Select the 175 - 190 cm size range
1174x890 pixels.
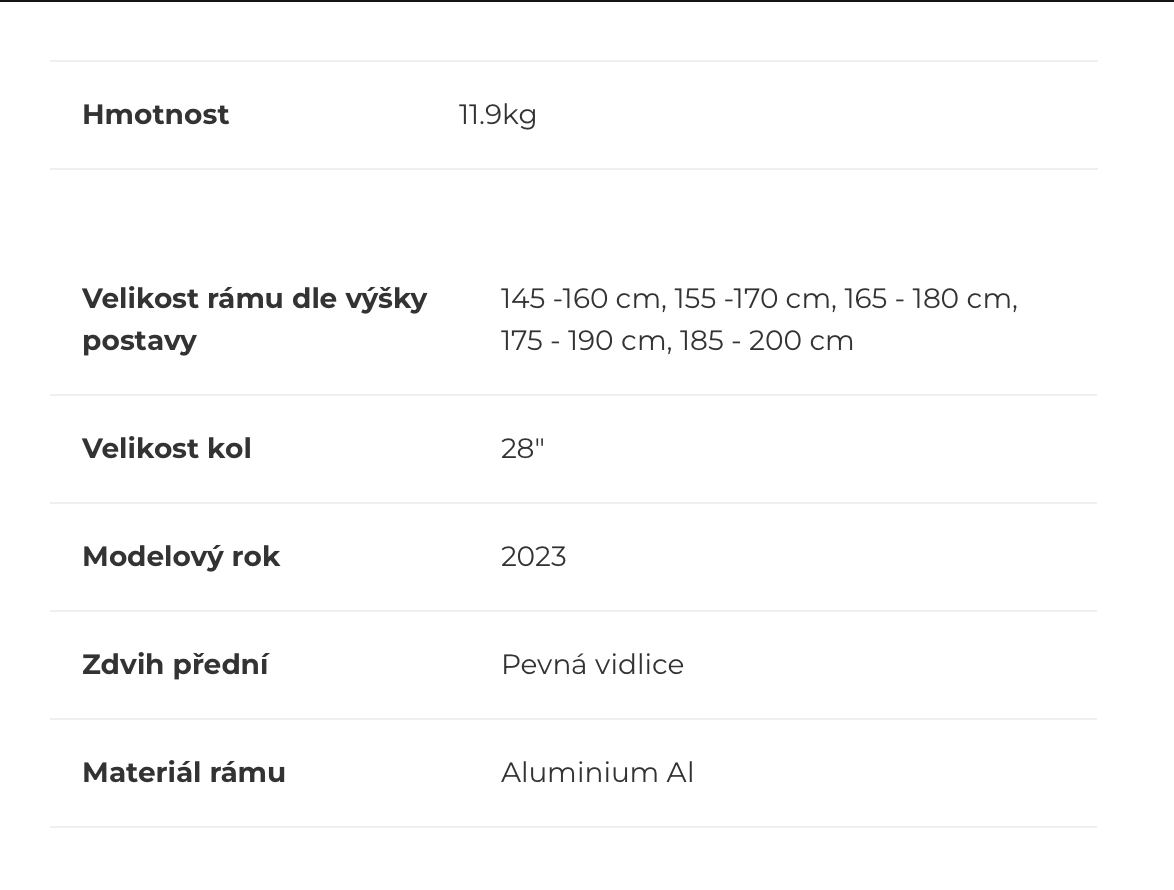[x=583, y=341]
